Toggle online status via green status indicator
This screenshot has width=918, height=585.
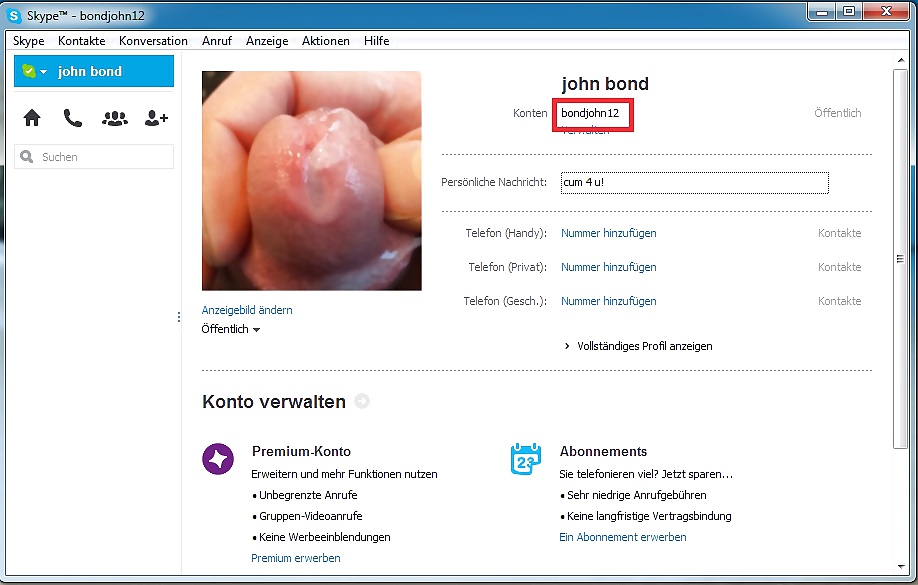[26, 71]
